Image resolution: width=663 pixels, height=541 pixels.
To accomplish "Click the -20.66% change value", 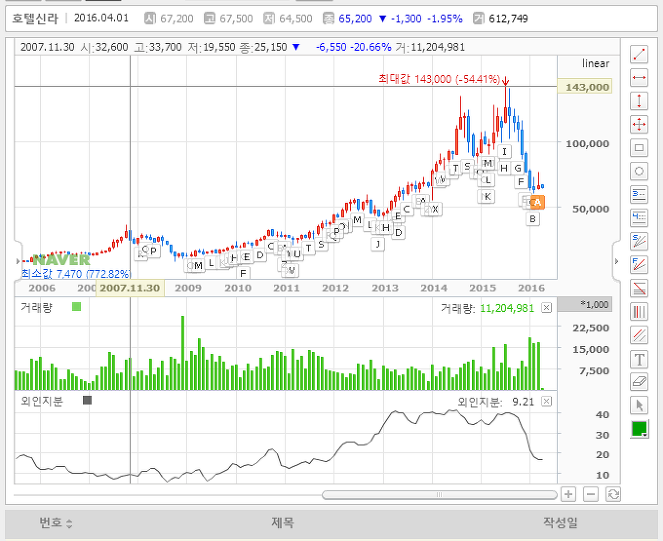I will [371, 47].
